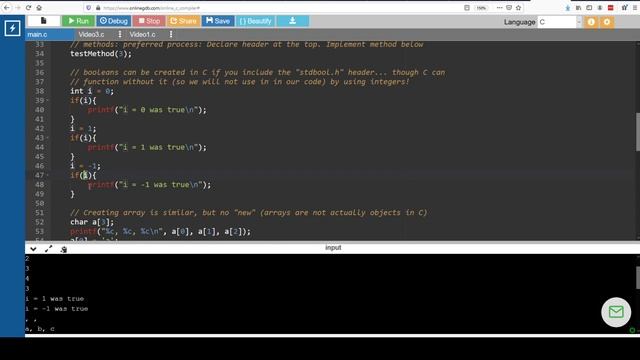Open the Video3.c tab
Image resolution: width=640 pixels, height=360 pixels.
[x=91, y=35]
